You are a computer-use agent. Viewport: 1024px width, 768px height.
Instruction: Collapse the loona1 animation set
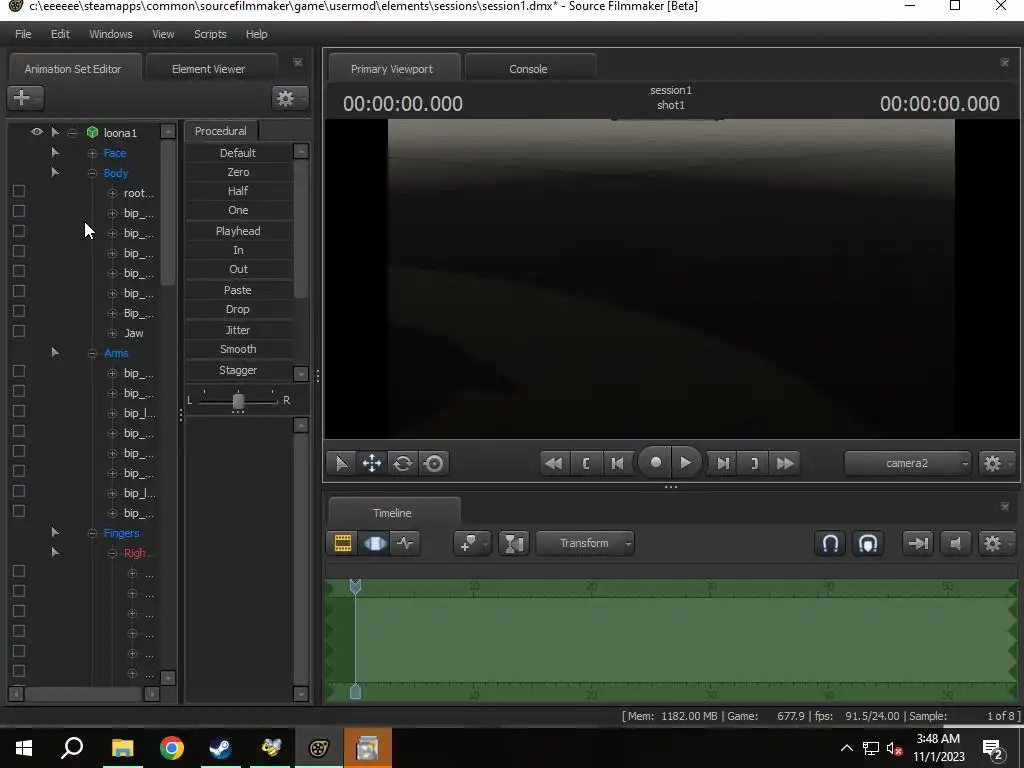tap(72, 133)
